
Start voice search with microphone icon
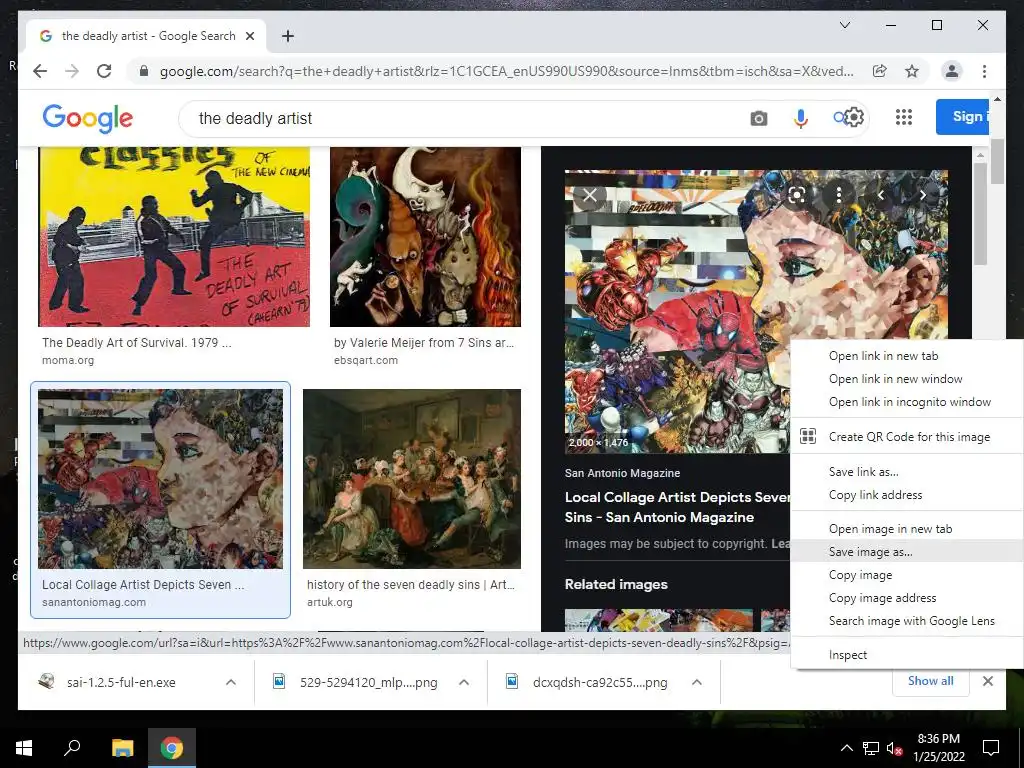[x=801, y=118]
